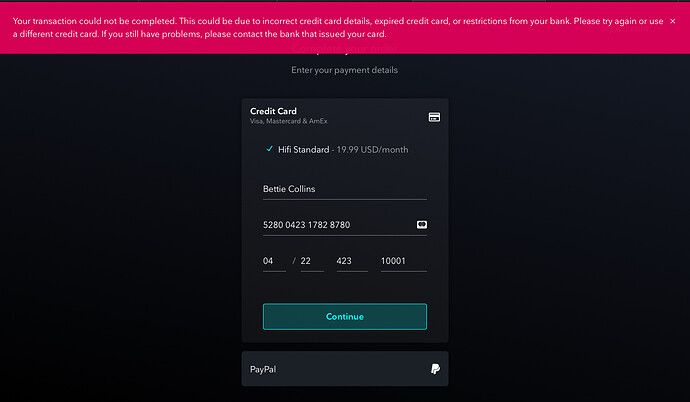
Task: Click the cardholder name field, Bettie Collins
Action: [344, 188]
